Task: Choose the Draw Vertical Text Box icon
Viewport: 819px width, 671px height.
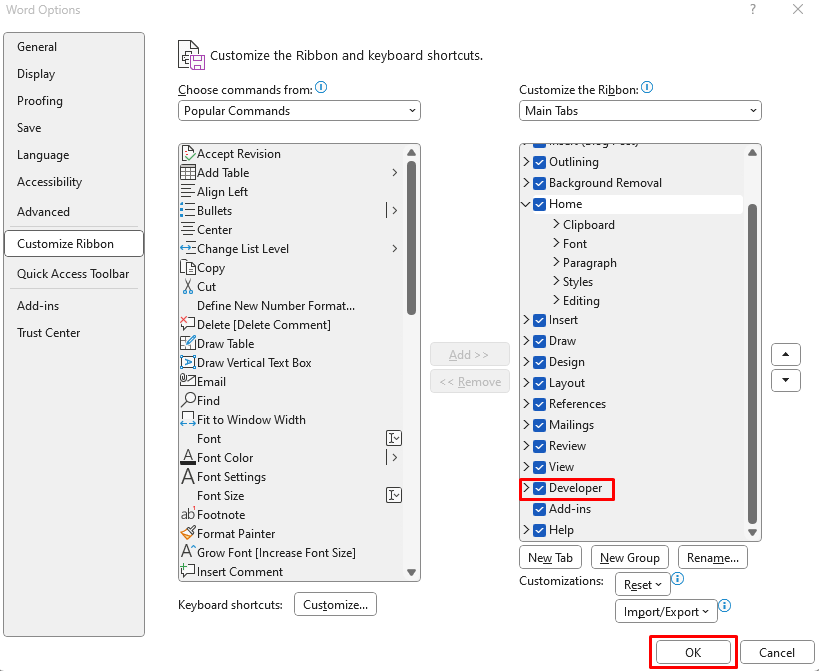Action: 188,362
